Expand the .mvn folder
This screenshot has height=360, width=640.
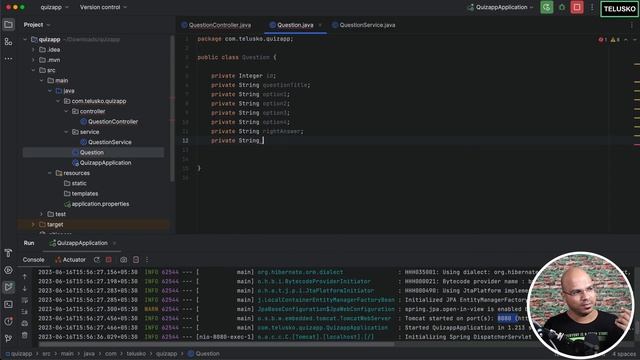[33, 60]
